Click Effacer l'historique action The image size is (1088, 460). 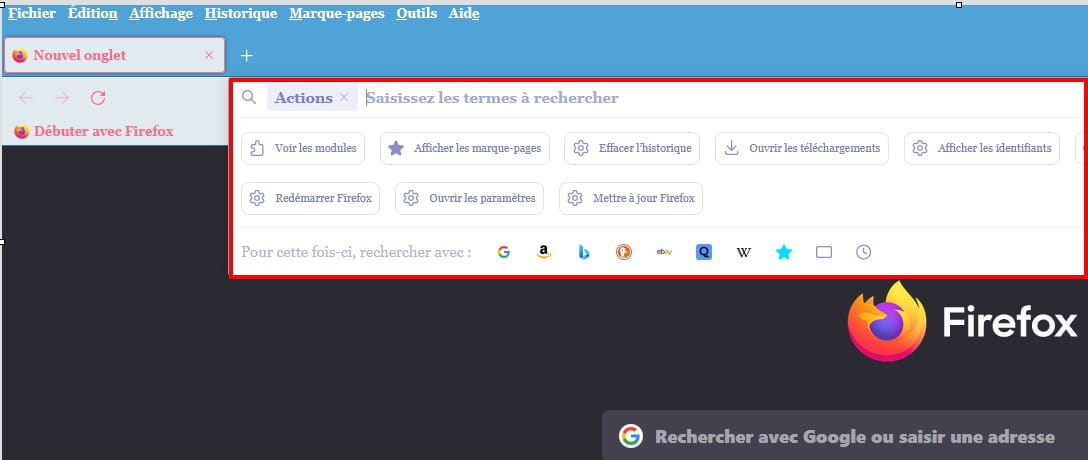coord(631,148)
